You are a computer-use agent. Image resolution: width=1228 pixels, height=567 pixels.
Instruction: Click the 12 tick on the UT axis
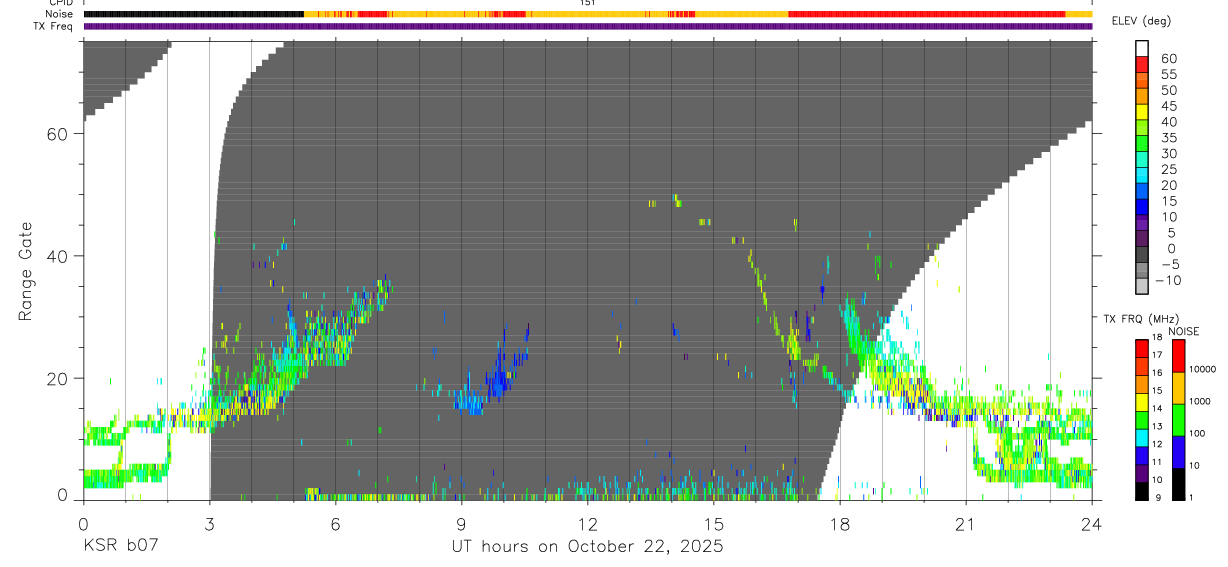point(587,523)
